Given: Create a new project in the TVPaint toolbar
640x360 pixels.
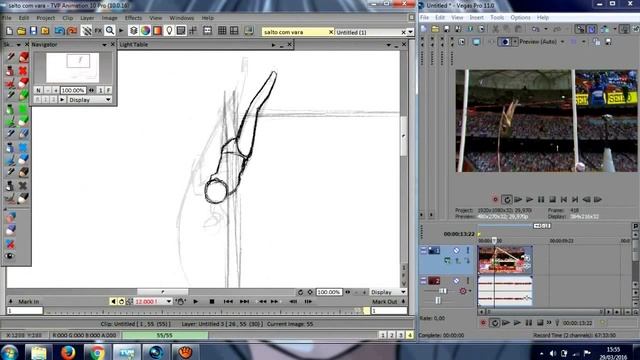Looking at the screenshot, I should click(9, 31).
